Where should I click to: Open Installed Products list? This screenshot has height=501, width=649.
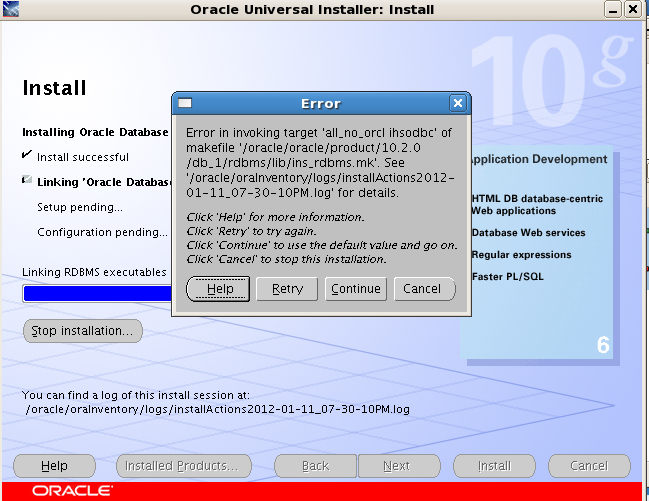click(184, 466)
